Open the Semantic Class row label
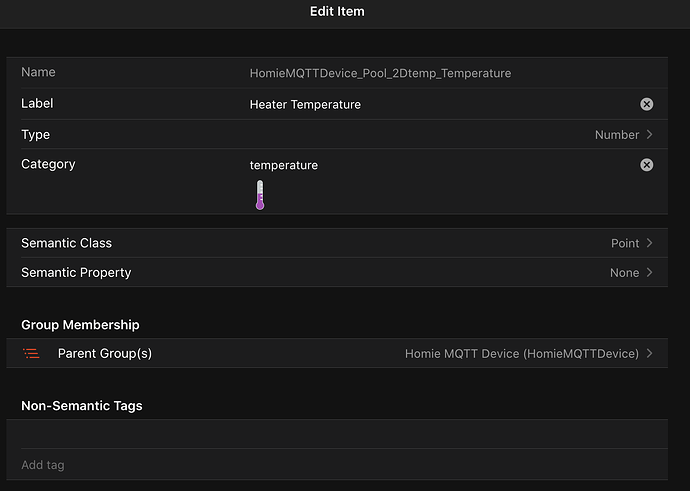 (x=66, y=243)
